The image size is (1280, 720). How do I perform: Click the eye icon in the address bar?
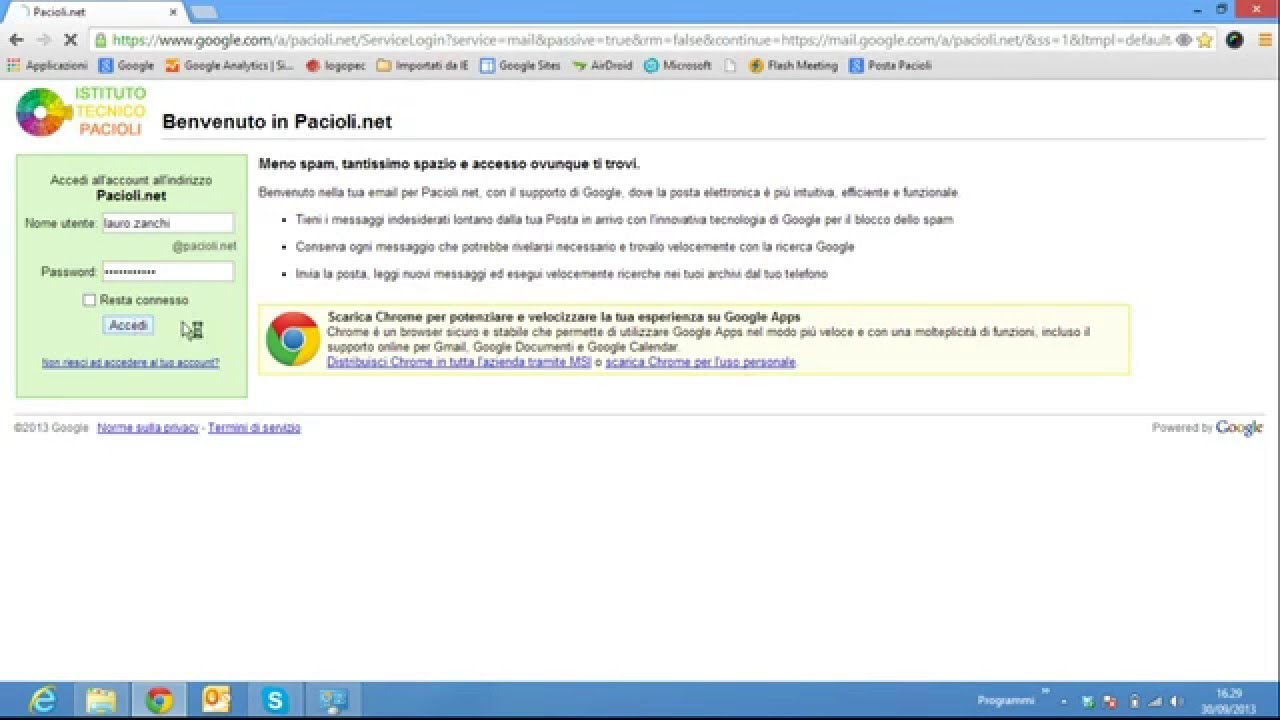coord(1184,40)
